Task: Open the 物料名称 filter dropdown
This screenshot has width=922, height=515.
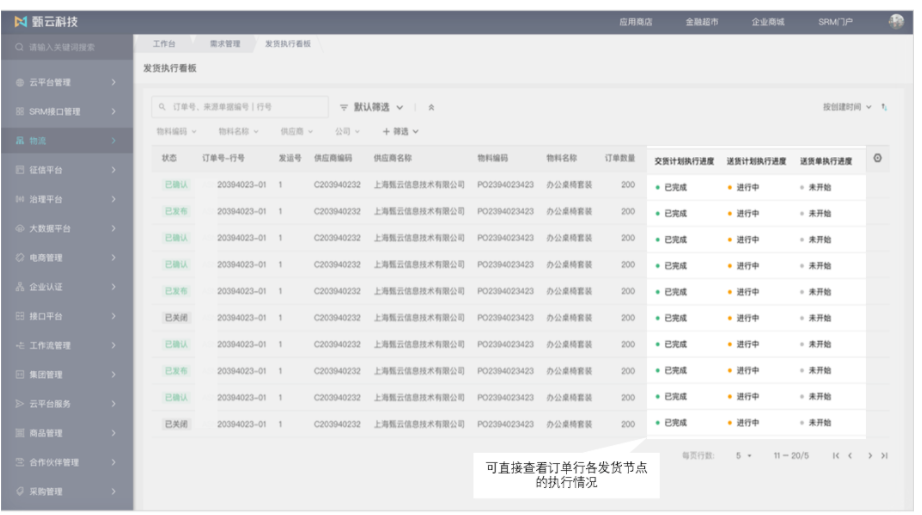Action: point(238,132)
